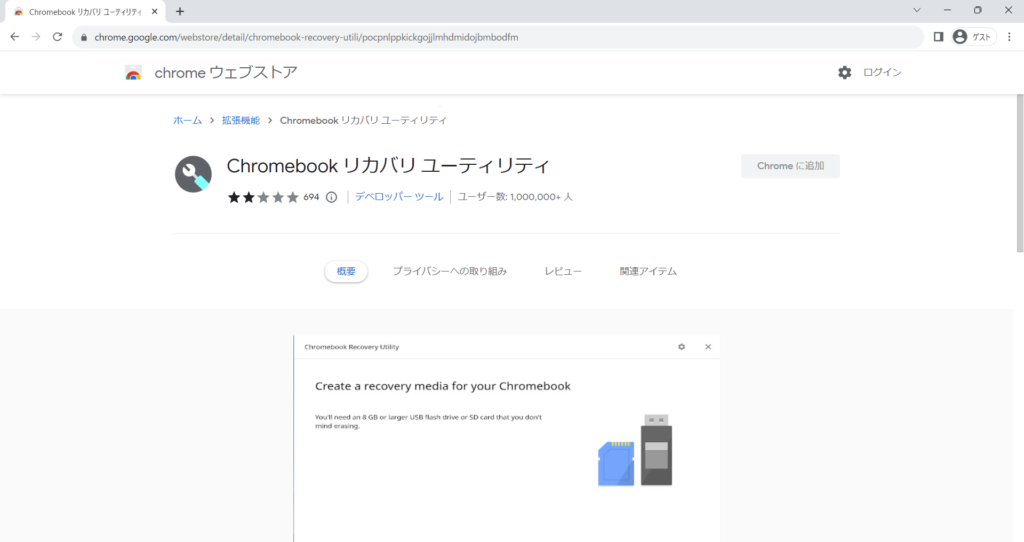Click the Chrome に追加 button
1024x542 pixels.
(x=790, y=166)
